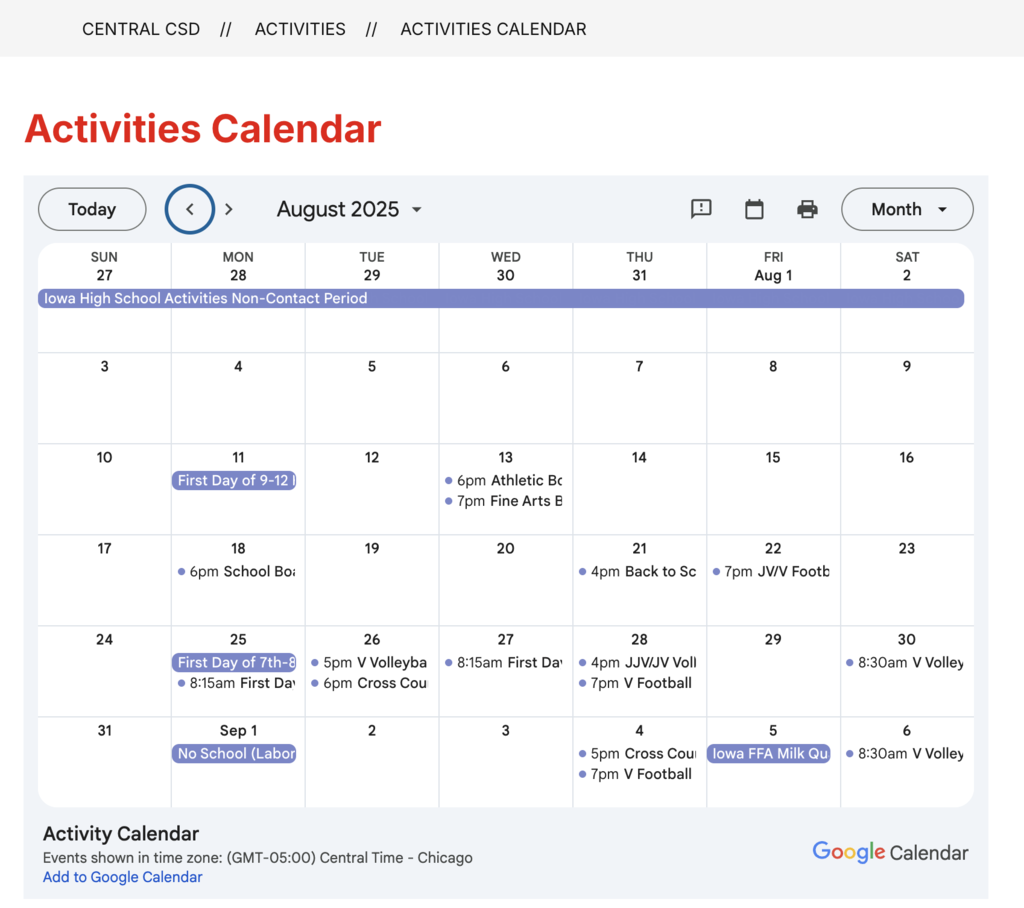
Task: Open 4pm Back to School event
Action: 637,572
